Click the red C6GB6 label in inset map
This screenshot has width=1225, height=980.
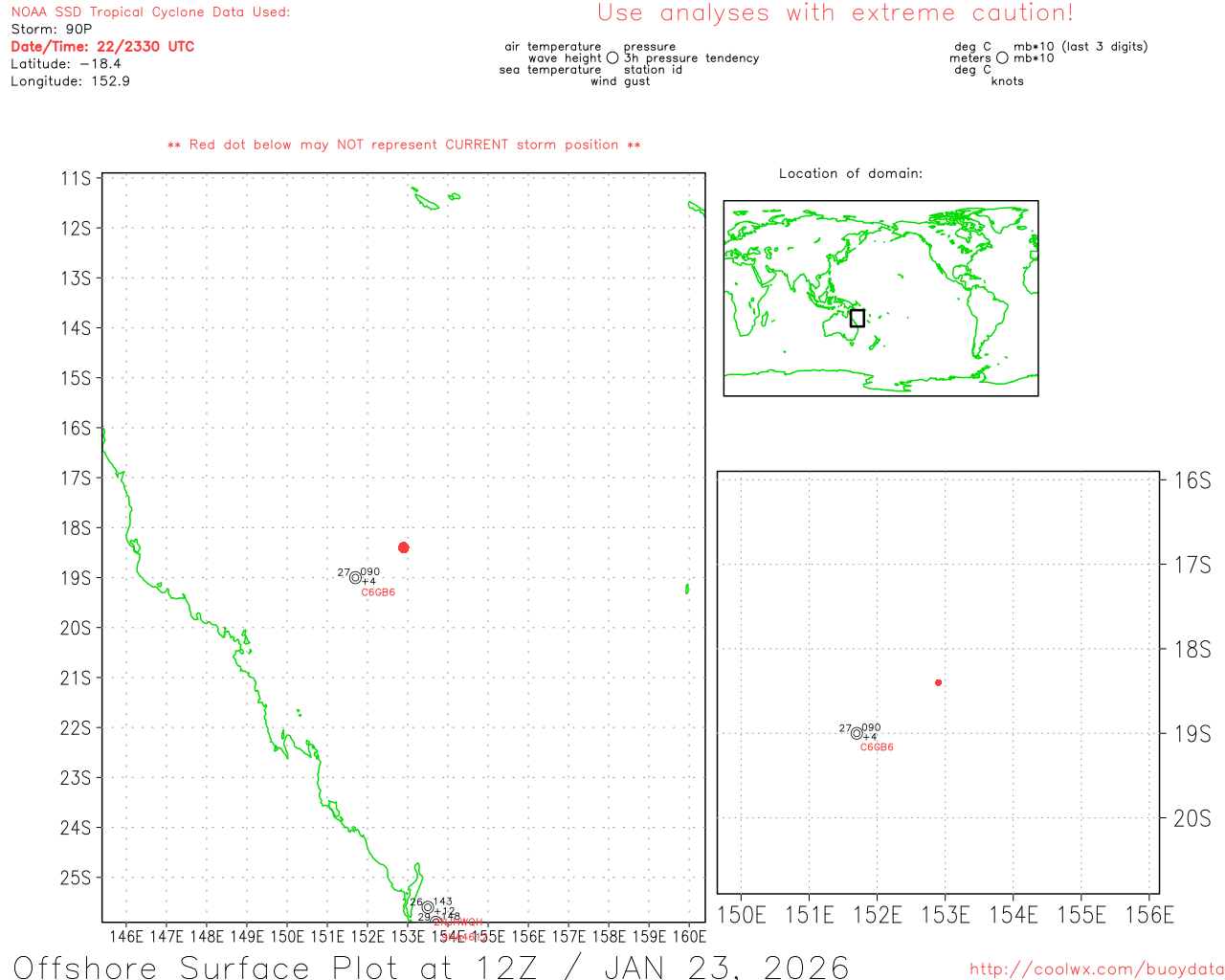click(877, 747)
